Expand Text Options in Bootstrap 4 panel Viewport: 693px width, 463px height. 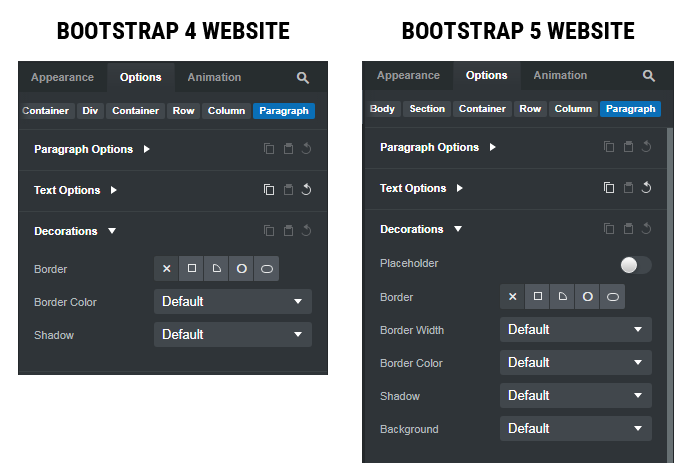click(x=114, y=190)
